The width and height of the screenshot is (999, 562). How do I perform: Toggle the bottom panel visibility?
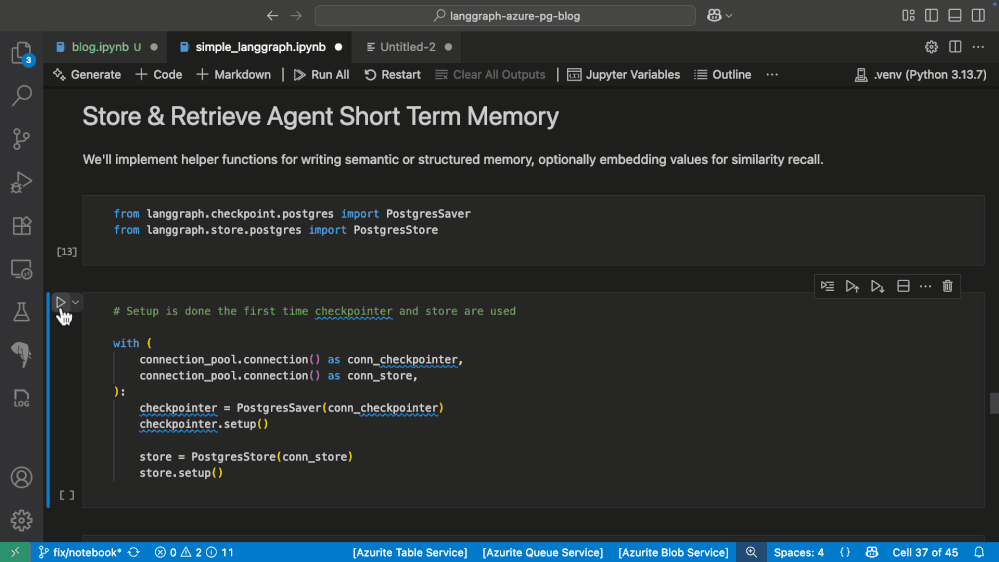955,16
